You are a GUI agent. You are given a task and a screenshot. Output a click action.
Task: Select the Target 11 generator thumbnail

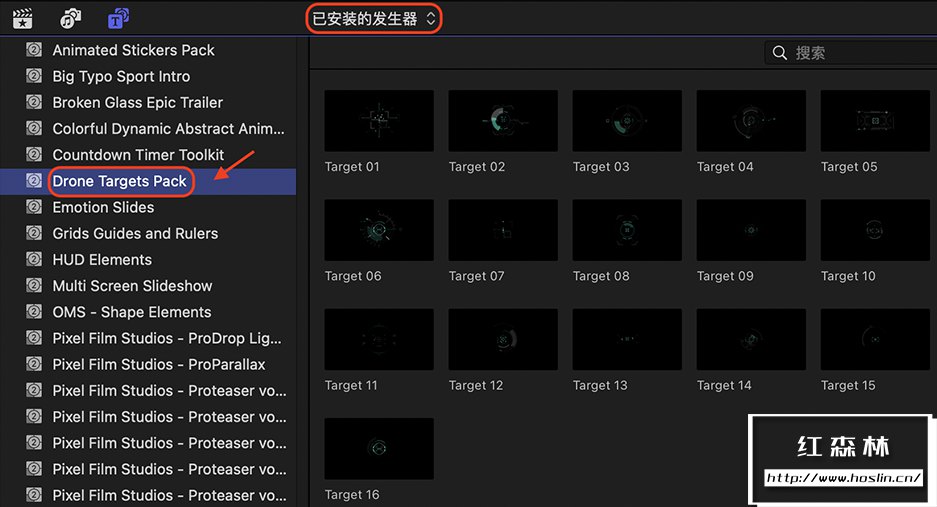click(379, 340)
